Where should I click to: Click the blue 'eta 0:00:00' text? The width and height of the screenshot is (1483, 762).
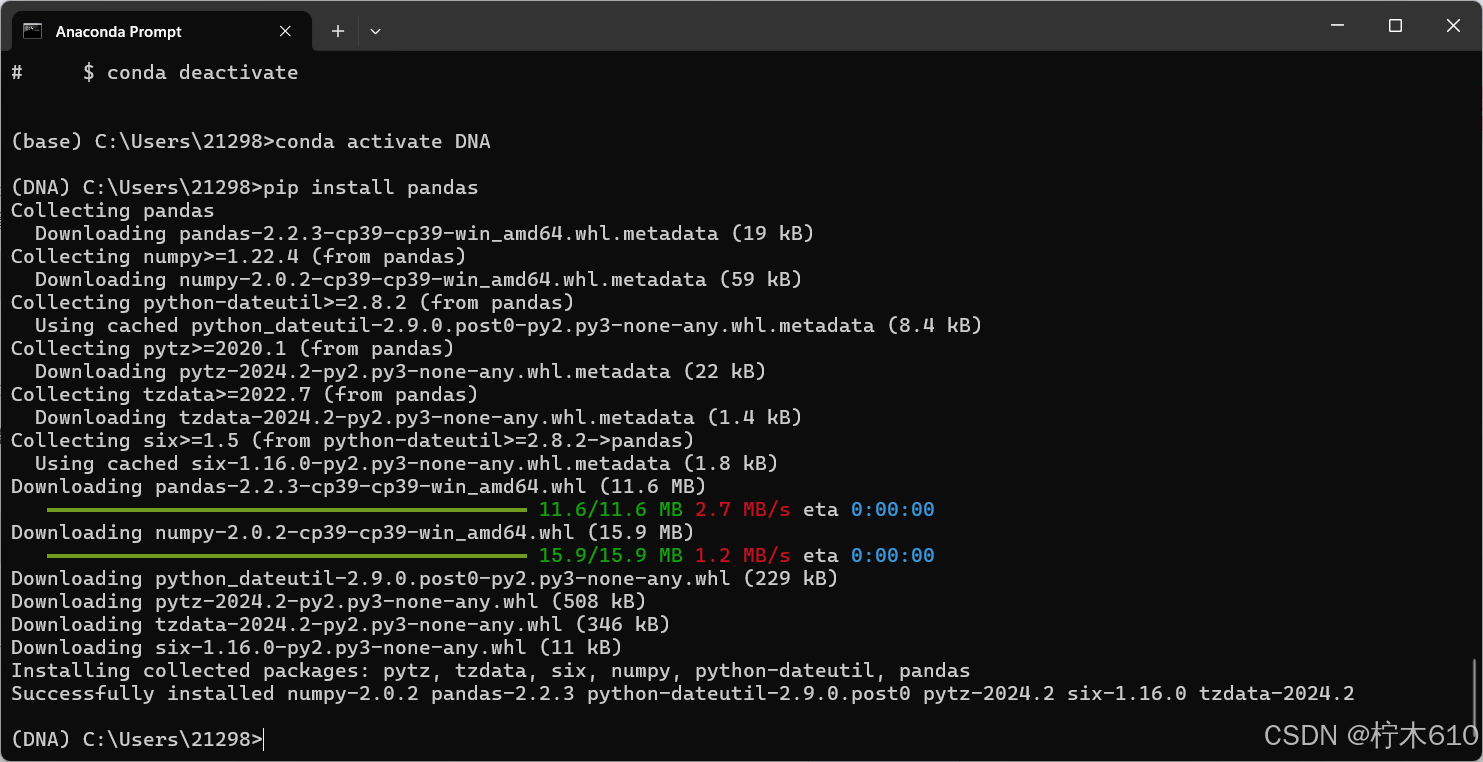point(868,509)
